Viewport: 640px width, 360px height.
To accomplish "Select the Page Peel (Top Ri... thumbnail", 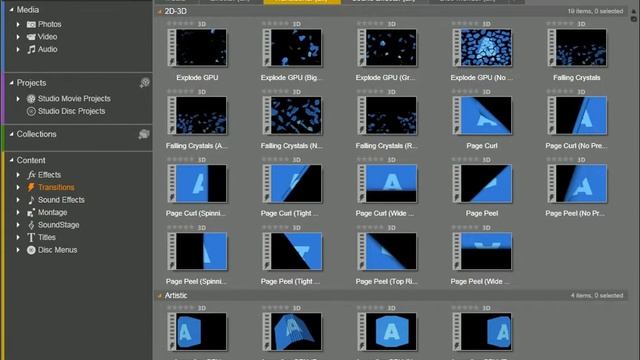I will pos(387,251).
